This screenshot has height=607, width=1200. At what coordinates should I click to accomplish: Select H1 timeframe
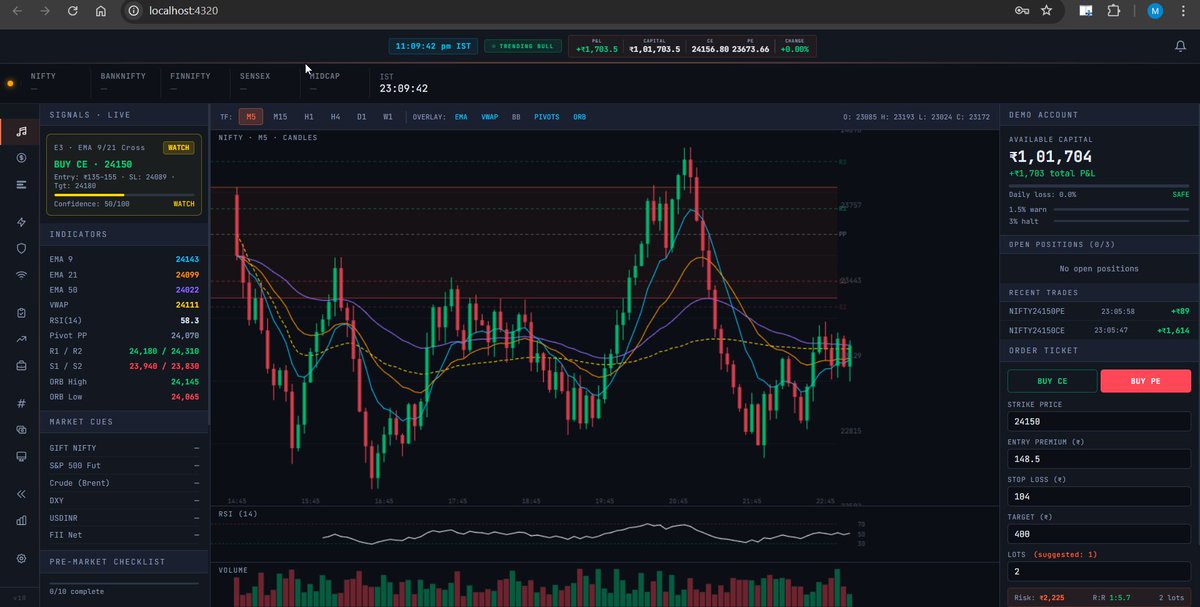click(309, 117)
